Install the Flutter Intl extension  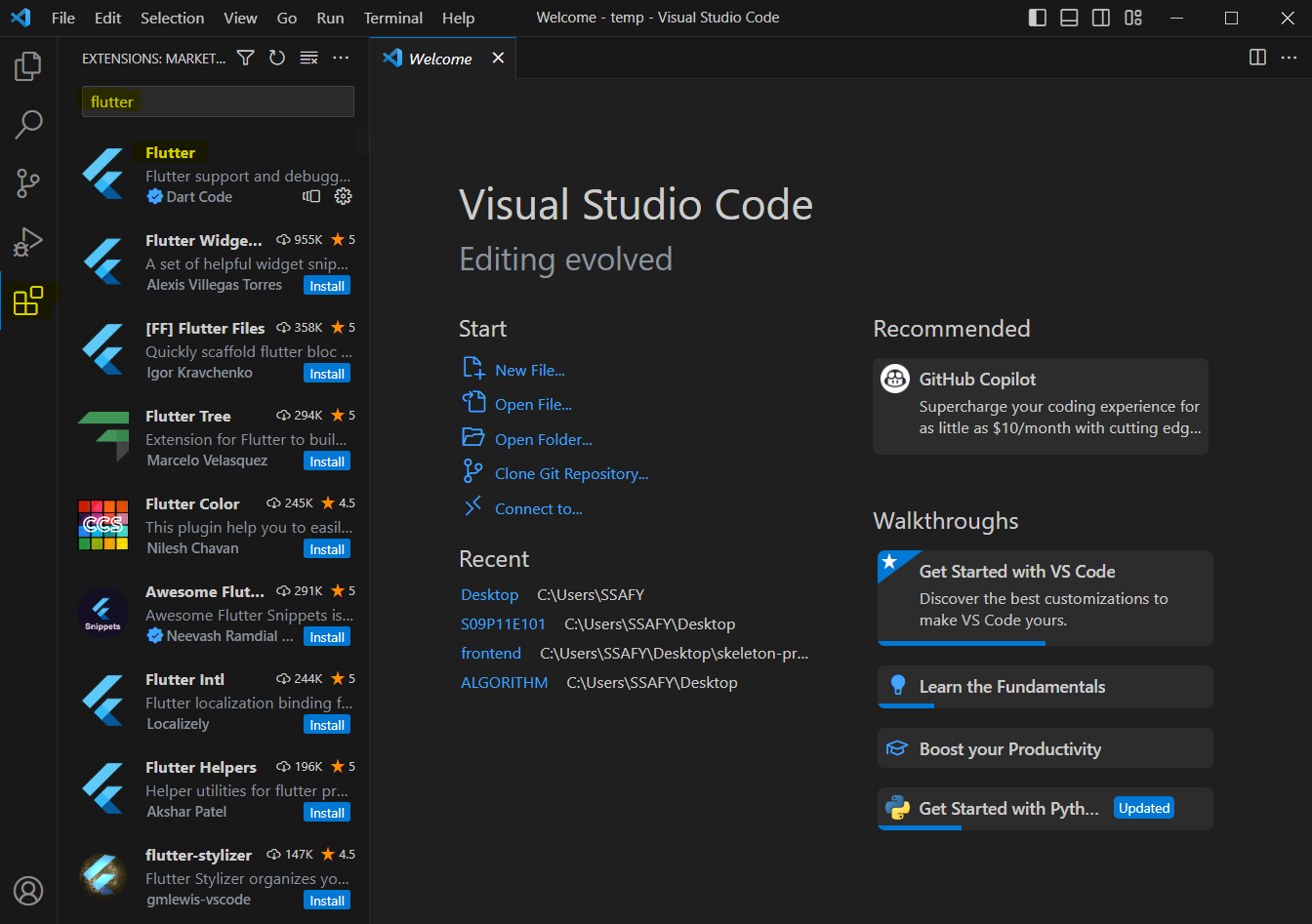click(327, 725)
